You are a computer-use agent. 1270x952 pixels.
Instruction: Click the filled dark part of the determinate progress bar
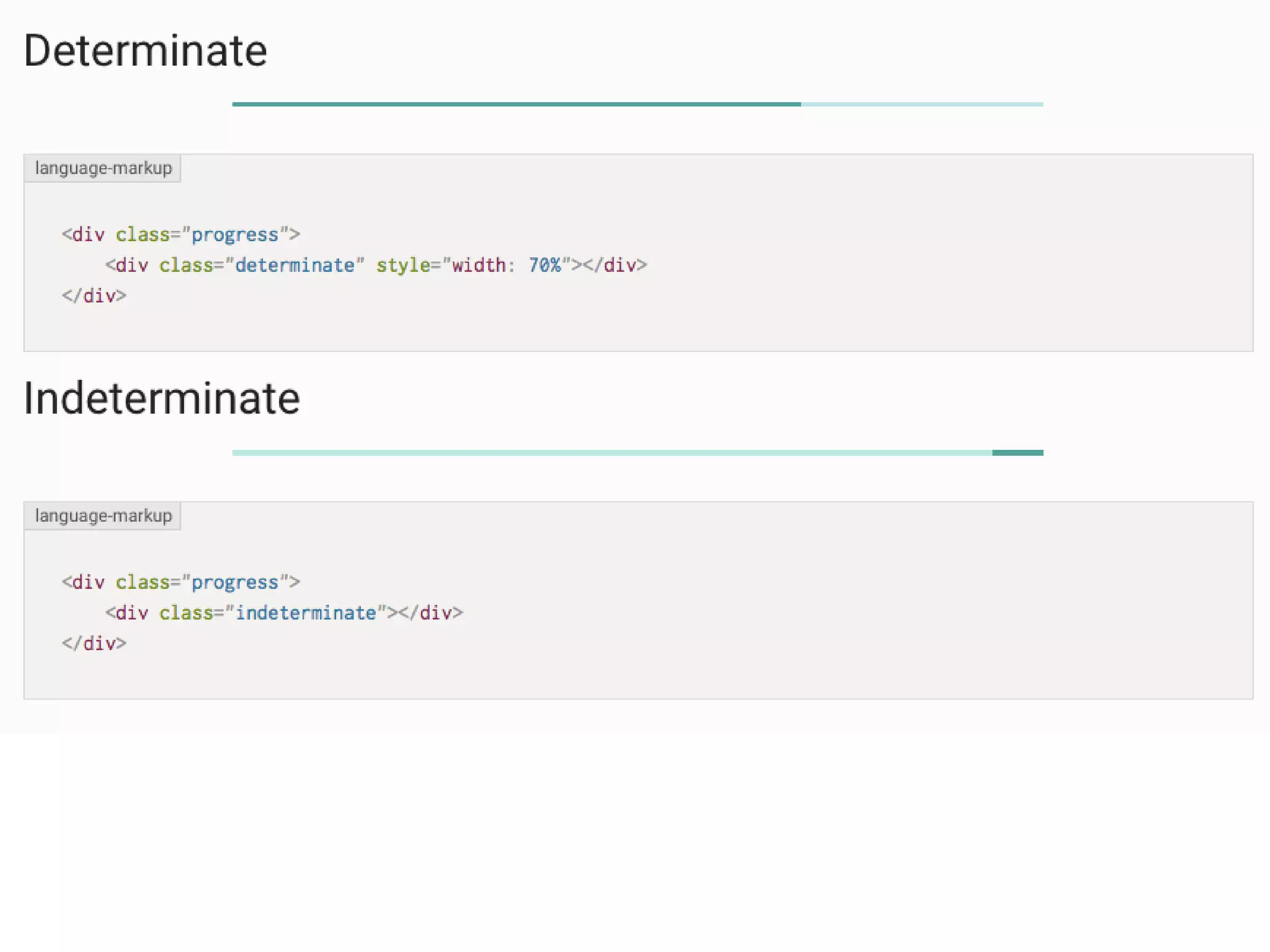pyautogui.click(x=516, y=104)
